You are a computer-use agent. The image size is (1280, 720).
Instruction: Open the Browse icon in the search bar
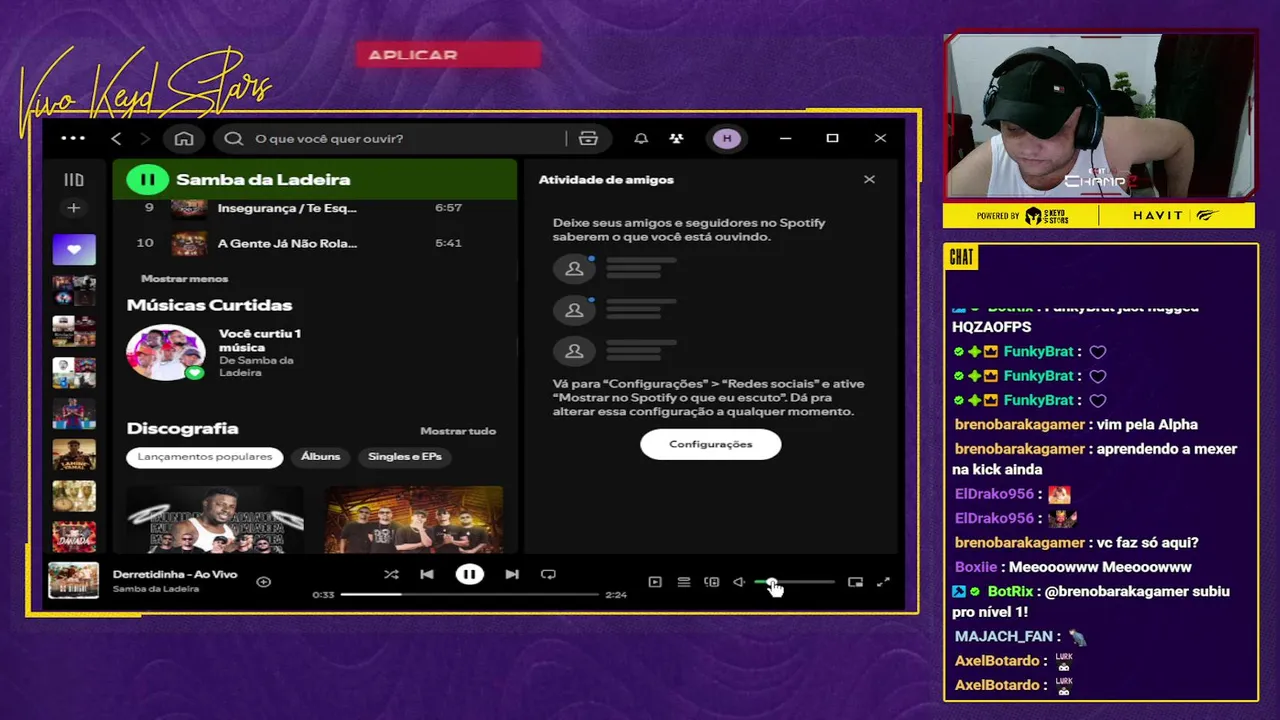coord(588,138)
